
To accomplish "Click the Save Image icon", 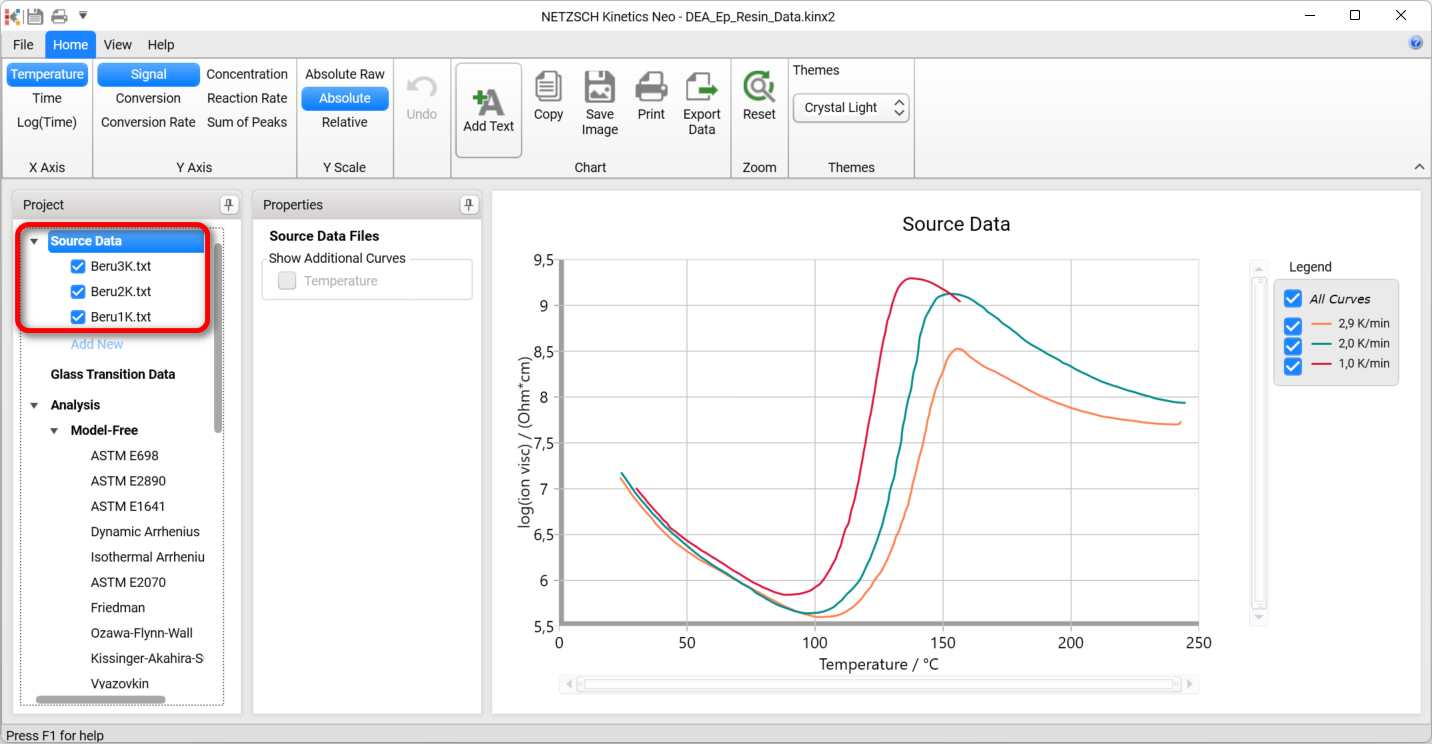I will click(x=600, y=88).
